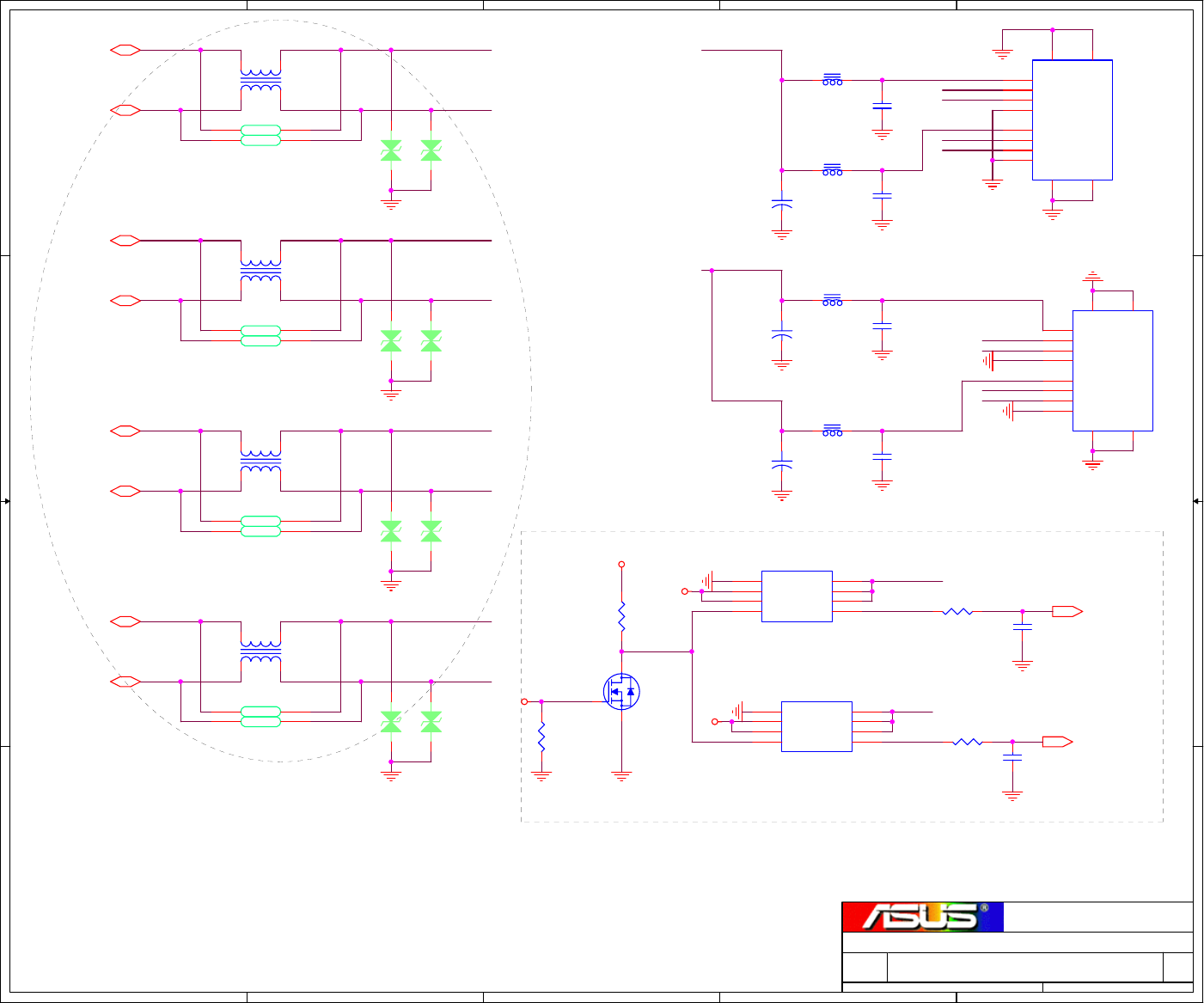Click the right-edge sheet arrow marker

[x=1198, y=501]
